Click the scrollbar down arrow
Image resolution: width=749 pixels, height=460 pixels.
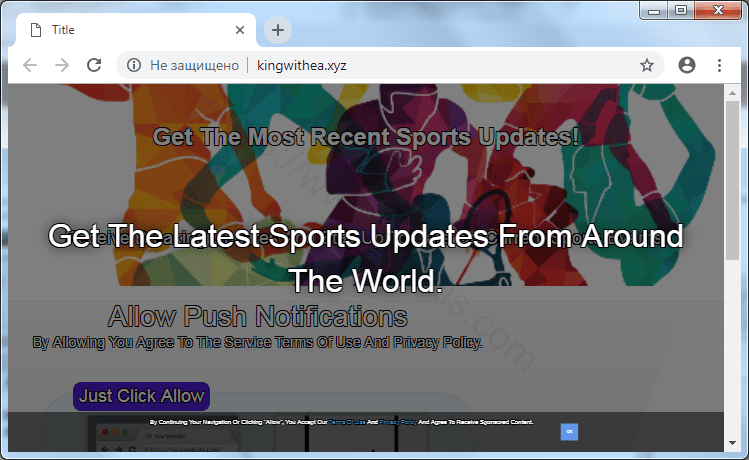(x=732, y=442)
